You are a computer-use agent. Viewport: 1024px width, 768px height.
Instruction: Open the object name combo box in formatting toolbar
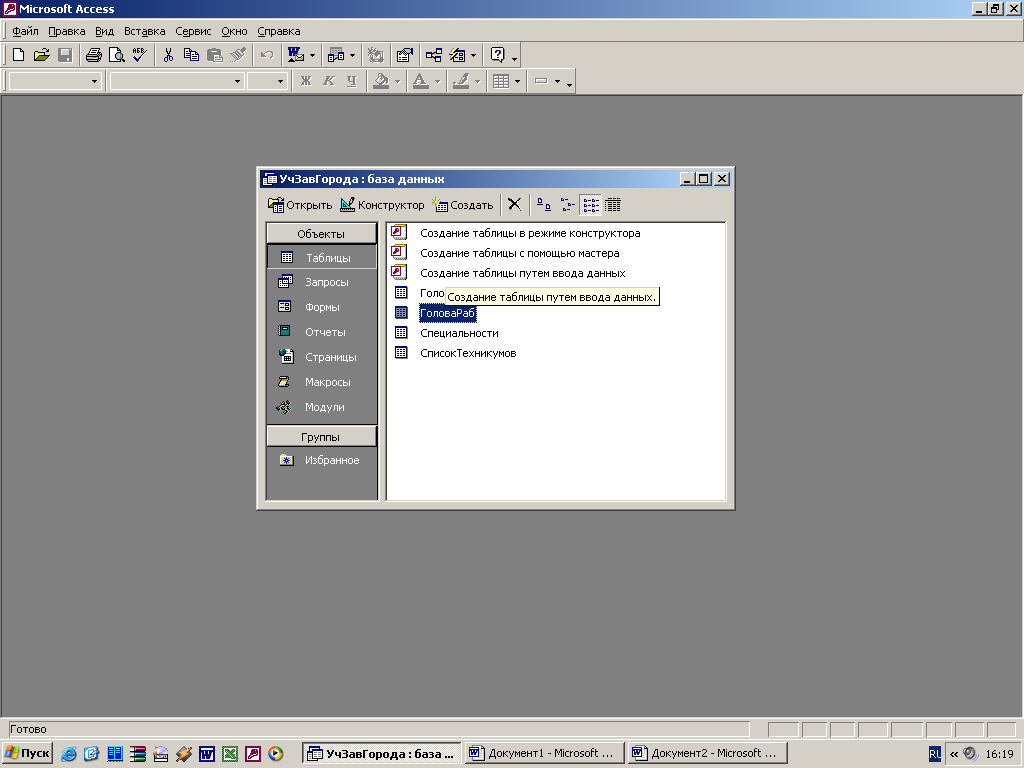click(x=55, y=81)
